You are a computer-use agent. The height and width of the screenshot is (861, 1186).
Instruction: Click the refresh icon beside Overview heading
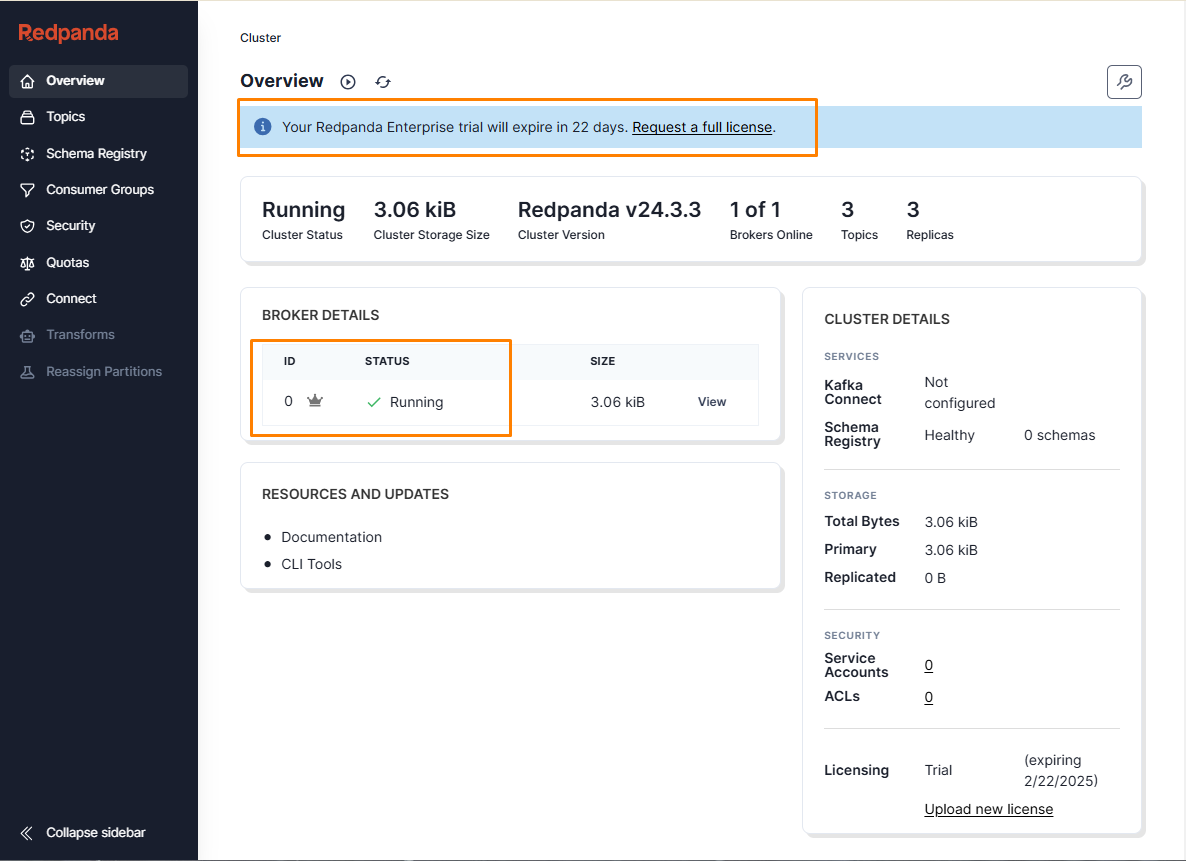click(x=383, y=82)
